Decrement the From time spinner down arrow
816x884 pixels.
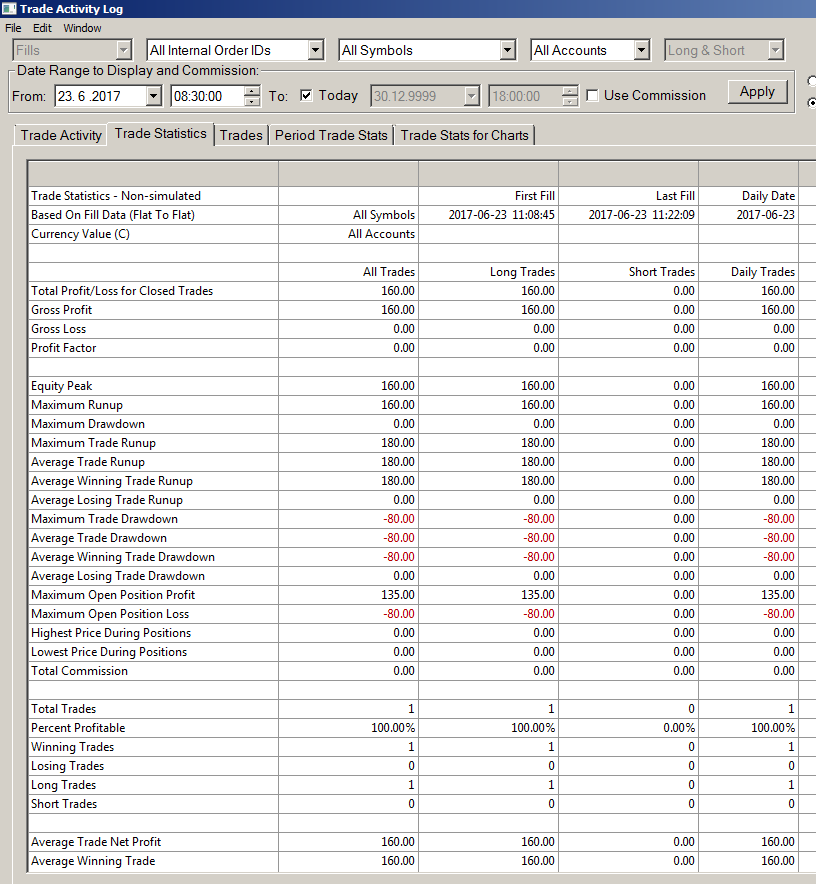click(x=252, y=101)
